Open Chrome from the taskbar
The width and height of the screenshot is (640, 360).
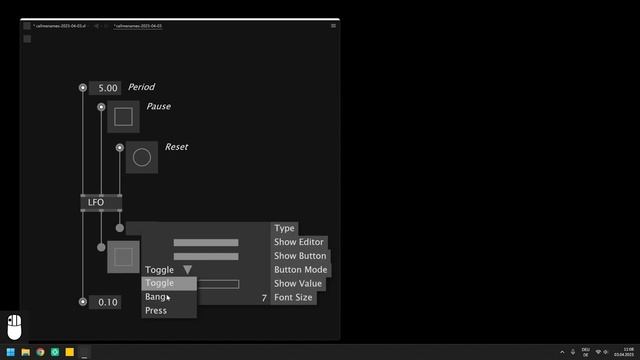(40, 352)
